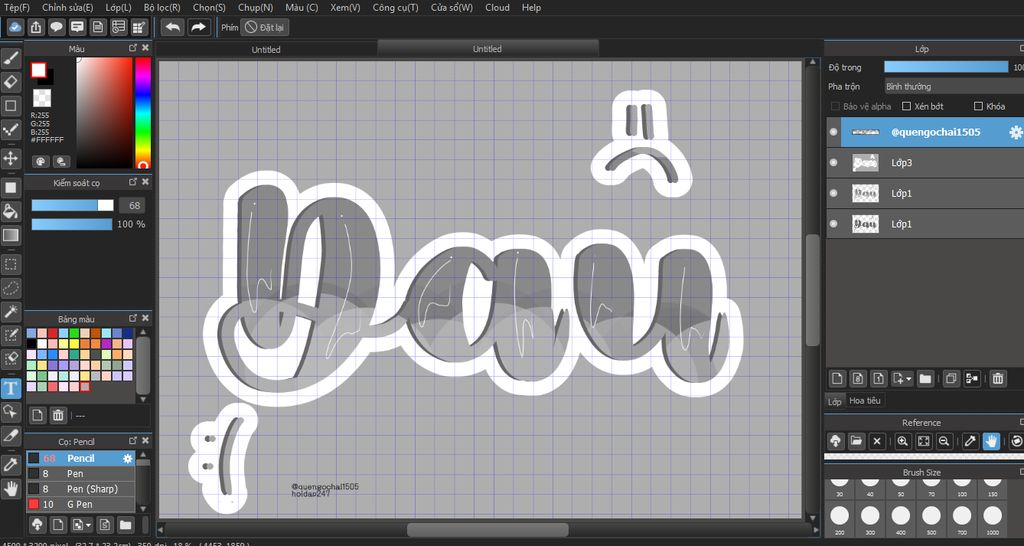Float the Màu panel with pop-out icon
1024x546 pixels.
point(133,48)
